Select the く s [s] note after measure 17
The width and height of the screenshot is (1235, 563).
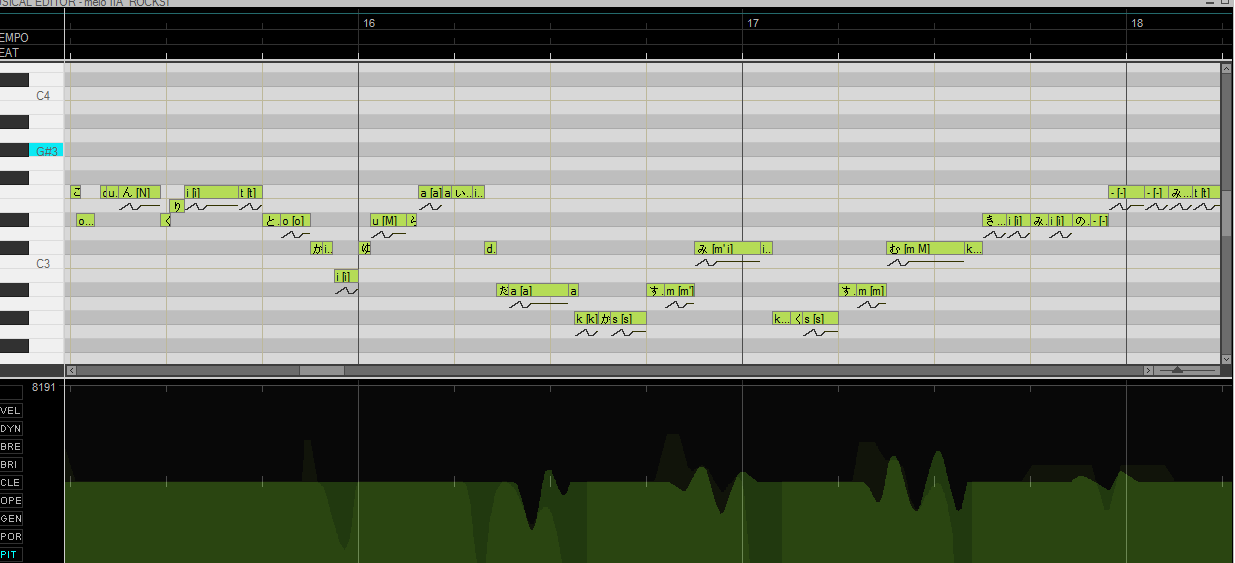coord(815,318)
